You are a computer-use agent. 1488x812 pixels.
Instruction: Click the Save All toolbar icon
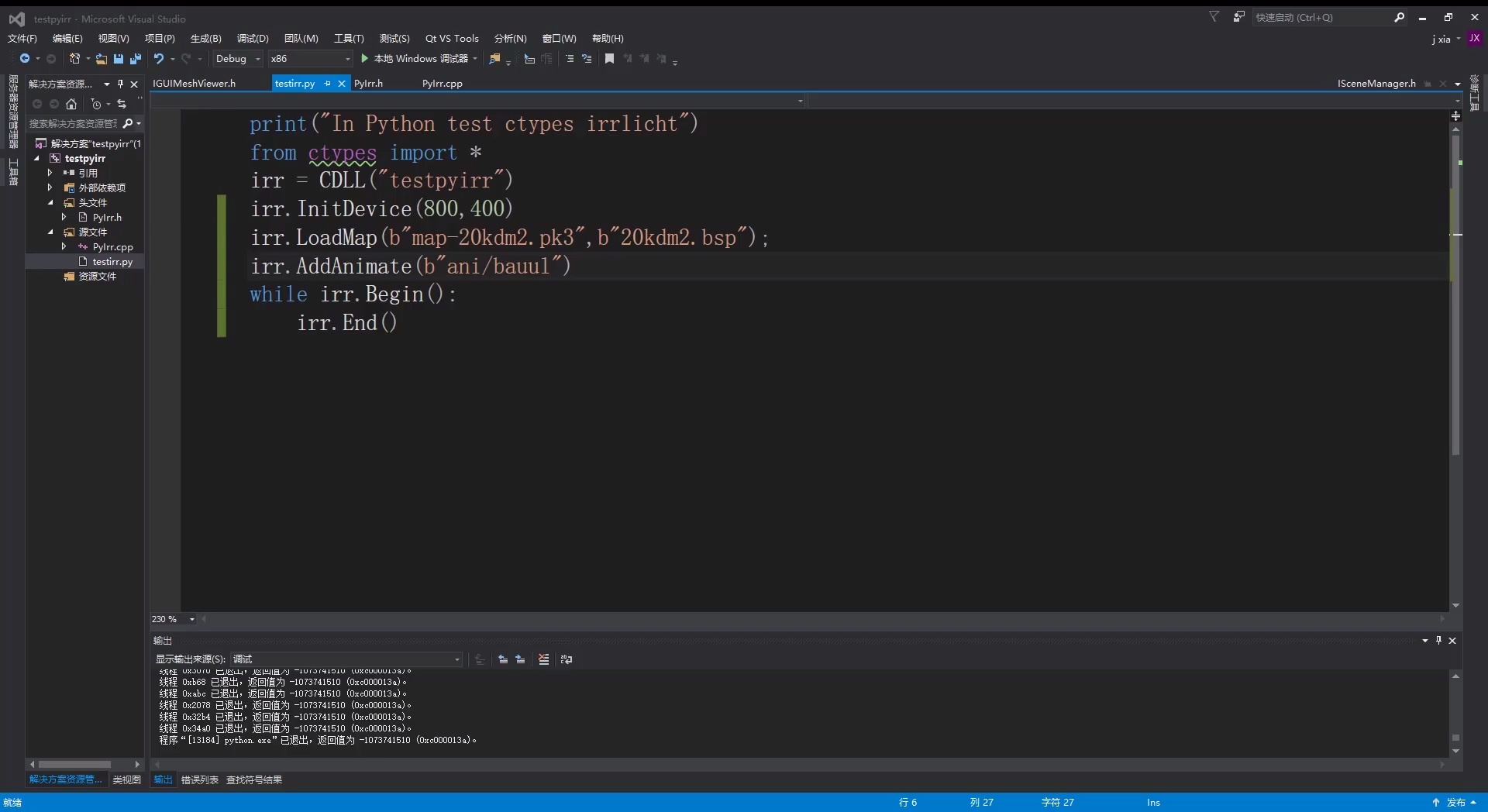(x=135, y=59)
